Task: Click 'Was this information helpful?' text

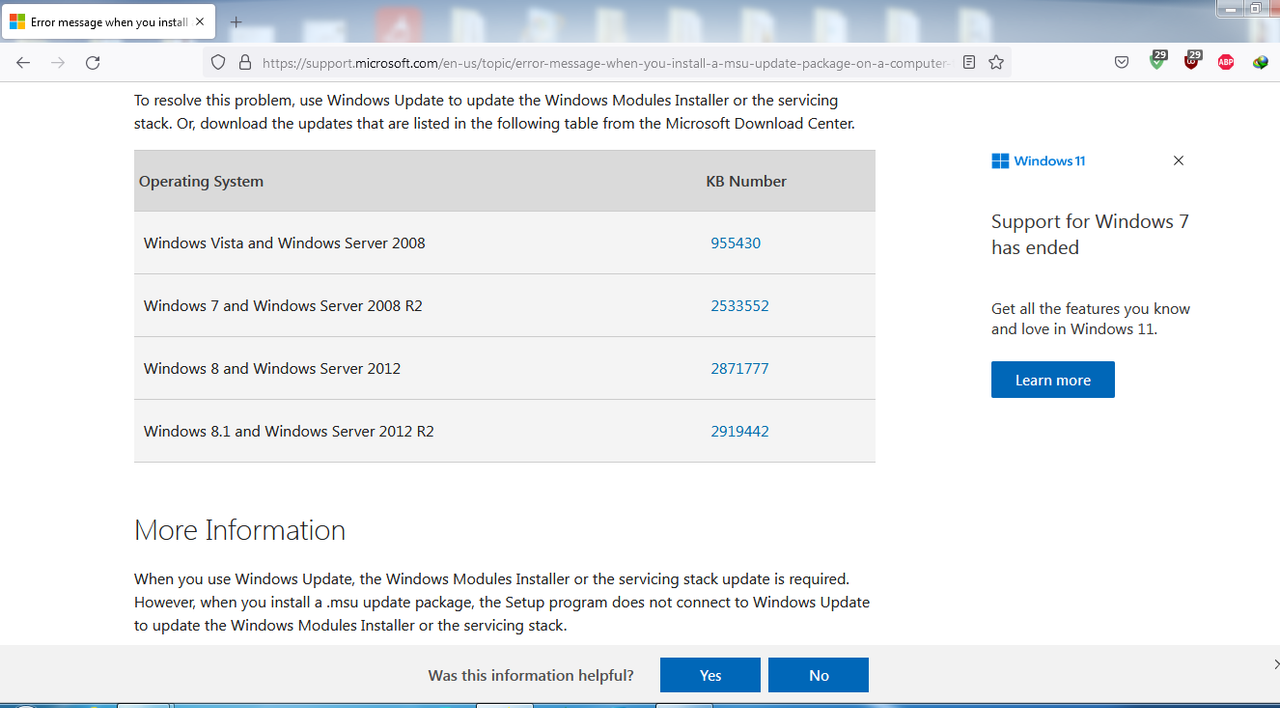Action: click(x=531, y=676)
